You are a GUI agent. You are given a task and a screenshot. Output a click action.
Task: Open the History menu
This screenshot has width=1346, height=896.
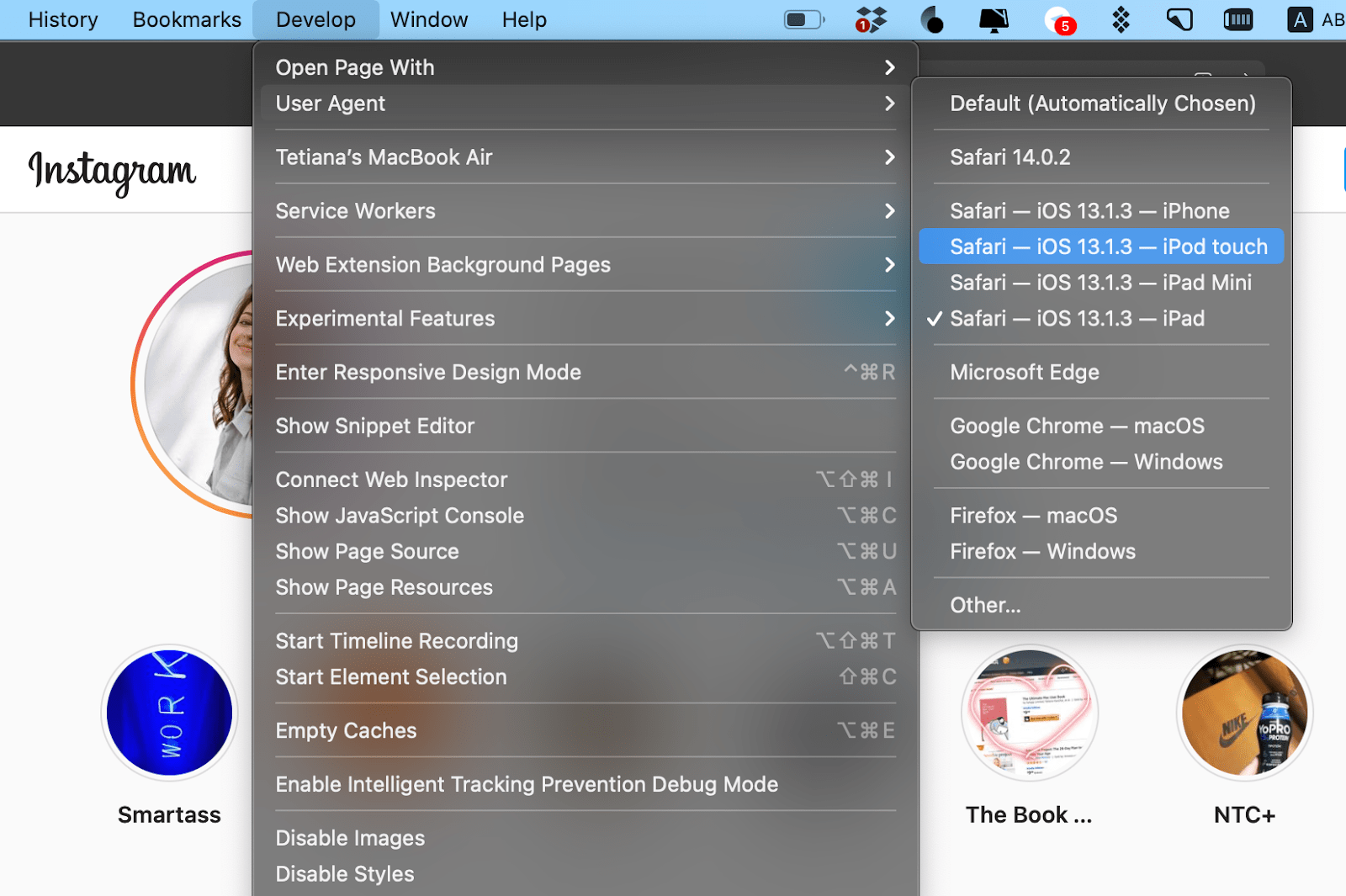tap(63, 19)
